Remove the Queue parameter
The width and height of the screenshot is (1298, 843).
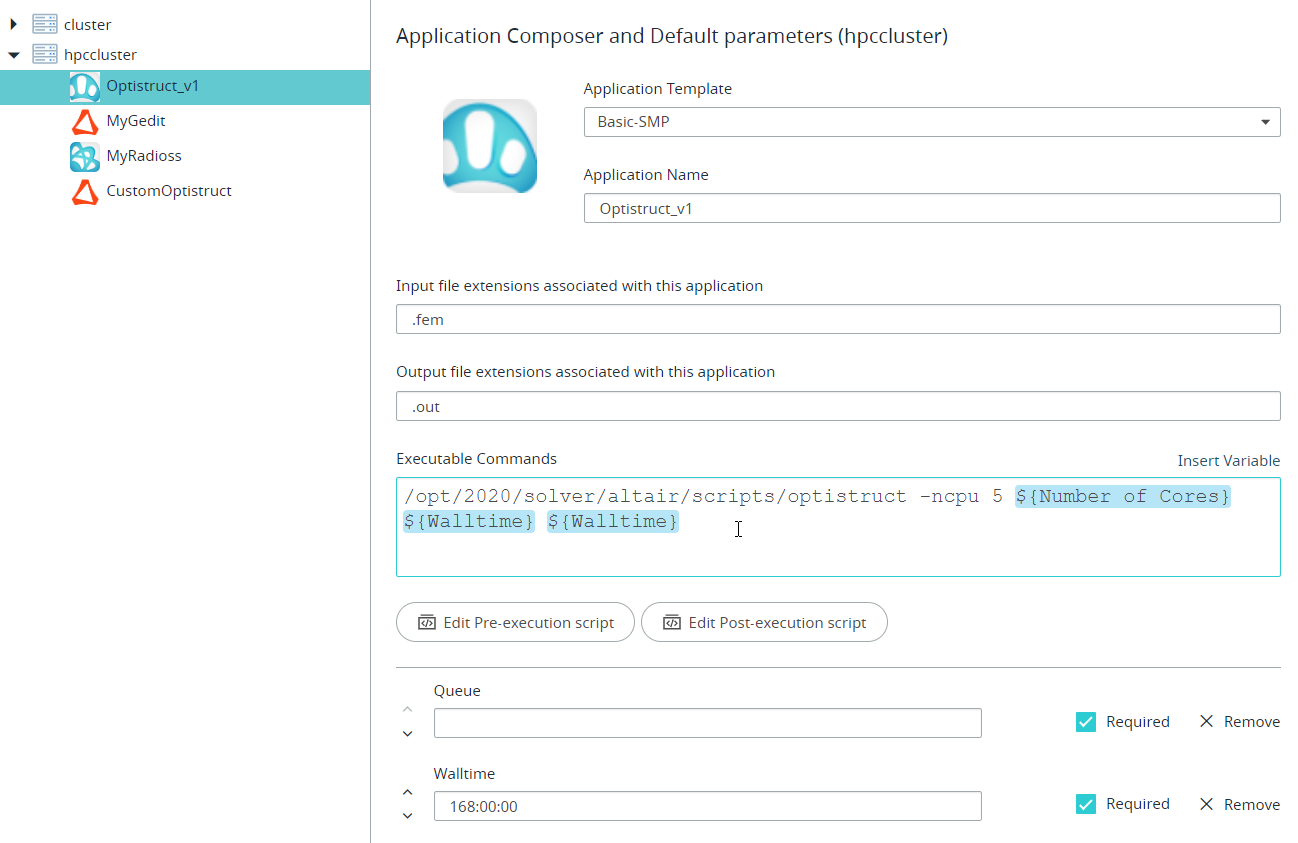point(1239,722)
